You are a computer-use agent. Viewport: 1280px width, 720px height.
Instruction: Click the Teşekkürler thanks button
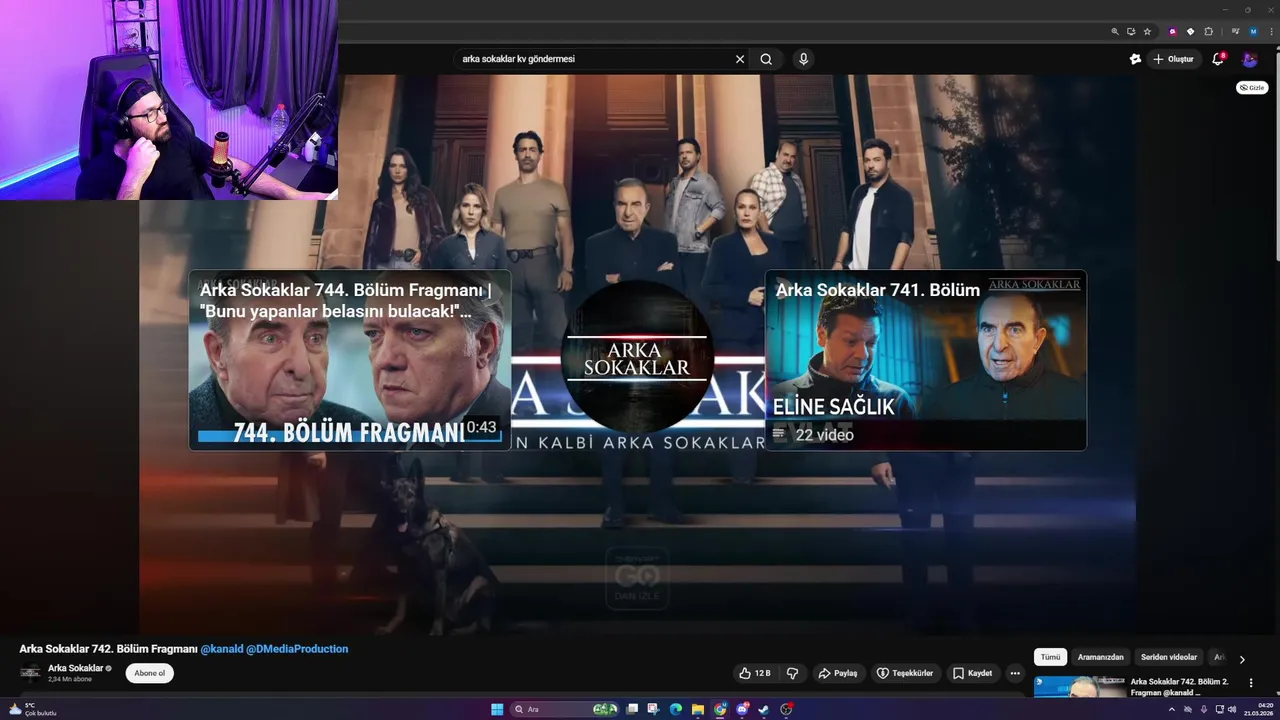tap(905, 673)
